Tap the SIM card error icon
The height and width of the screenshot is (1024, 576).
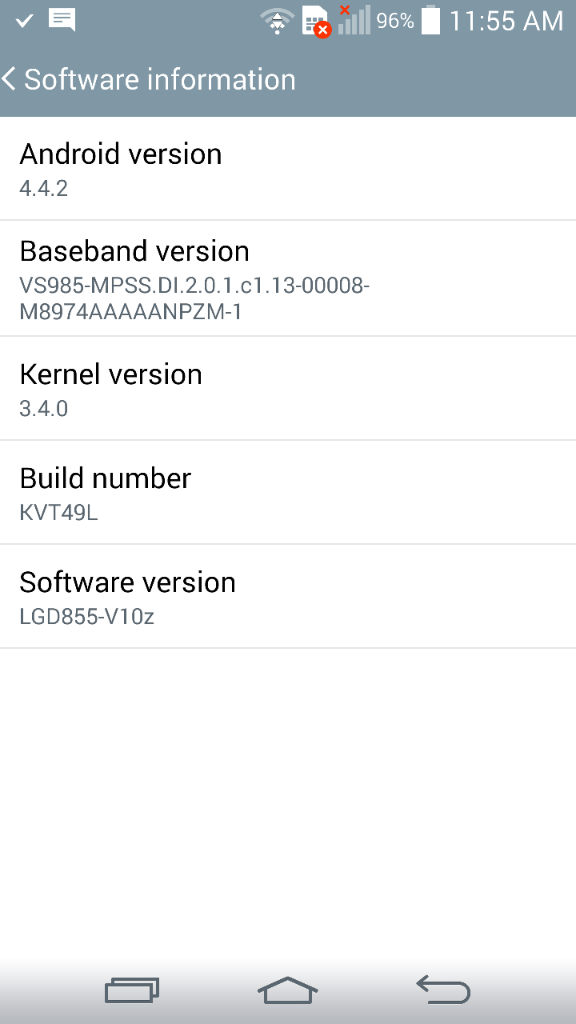coord(316,22)
